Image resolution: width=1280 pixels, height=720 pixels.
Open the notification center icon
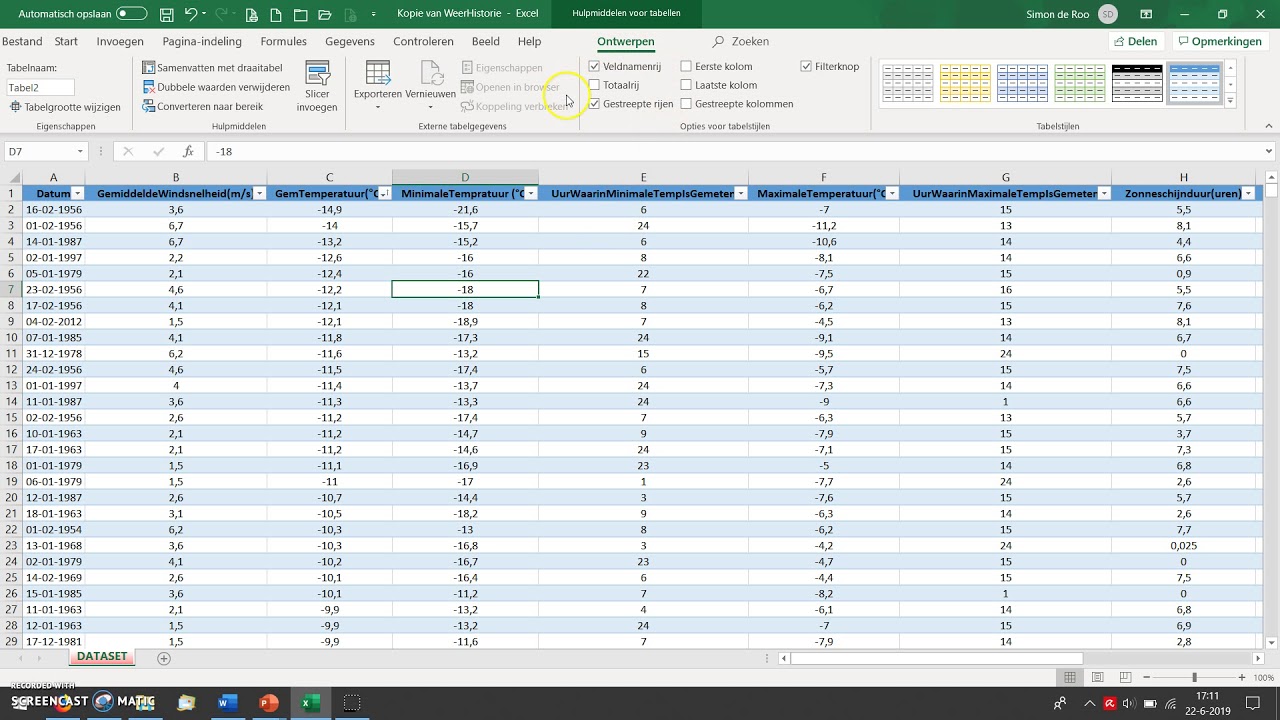click(x=1253, y=703)
